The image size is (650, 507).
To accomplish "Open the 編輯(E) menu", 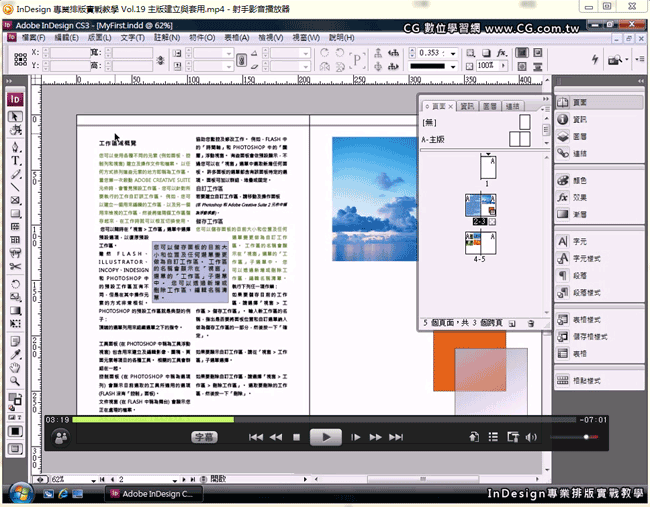I will tap(66, 38).
